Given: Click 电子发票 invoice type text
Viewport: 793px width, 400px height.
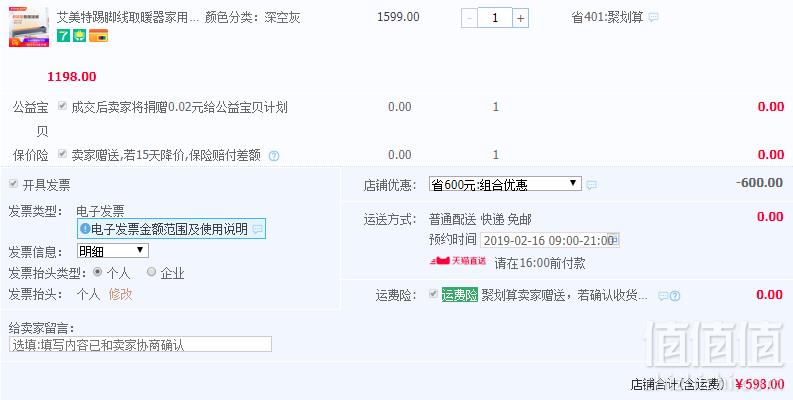Looking at the screenshot, I should tap(100, 211).
